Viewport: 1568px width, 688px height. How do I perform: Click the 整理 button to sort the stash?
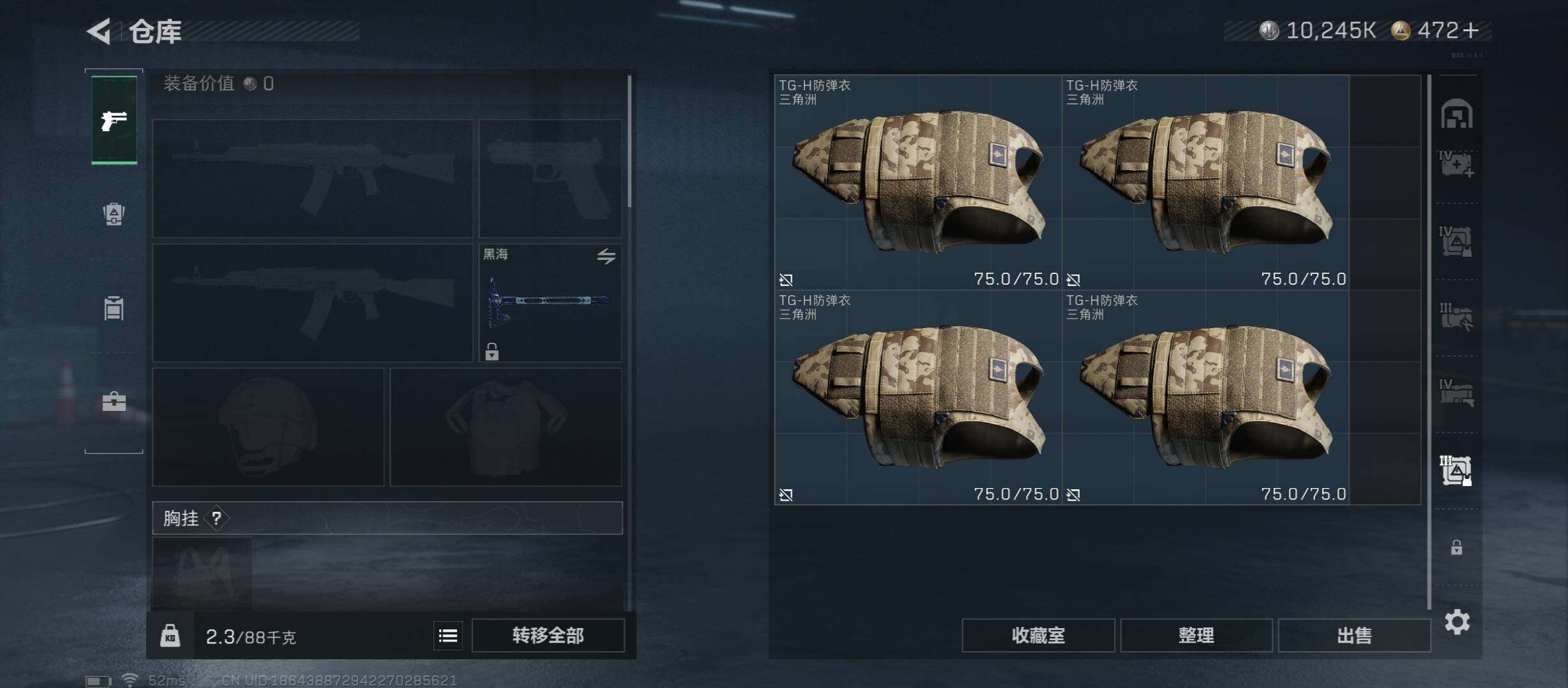click(x=1196, y=635)
